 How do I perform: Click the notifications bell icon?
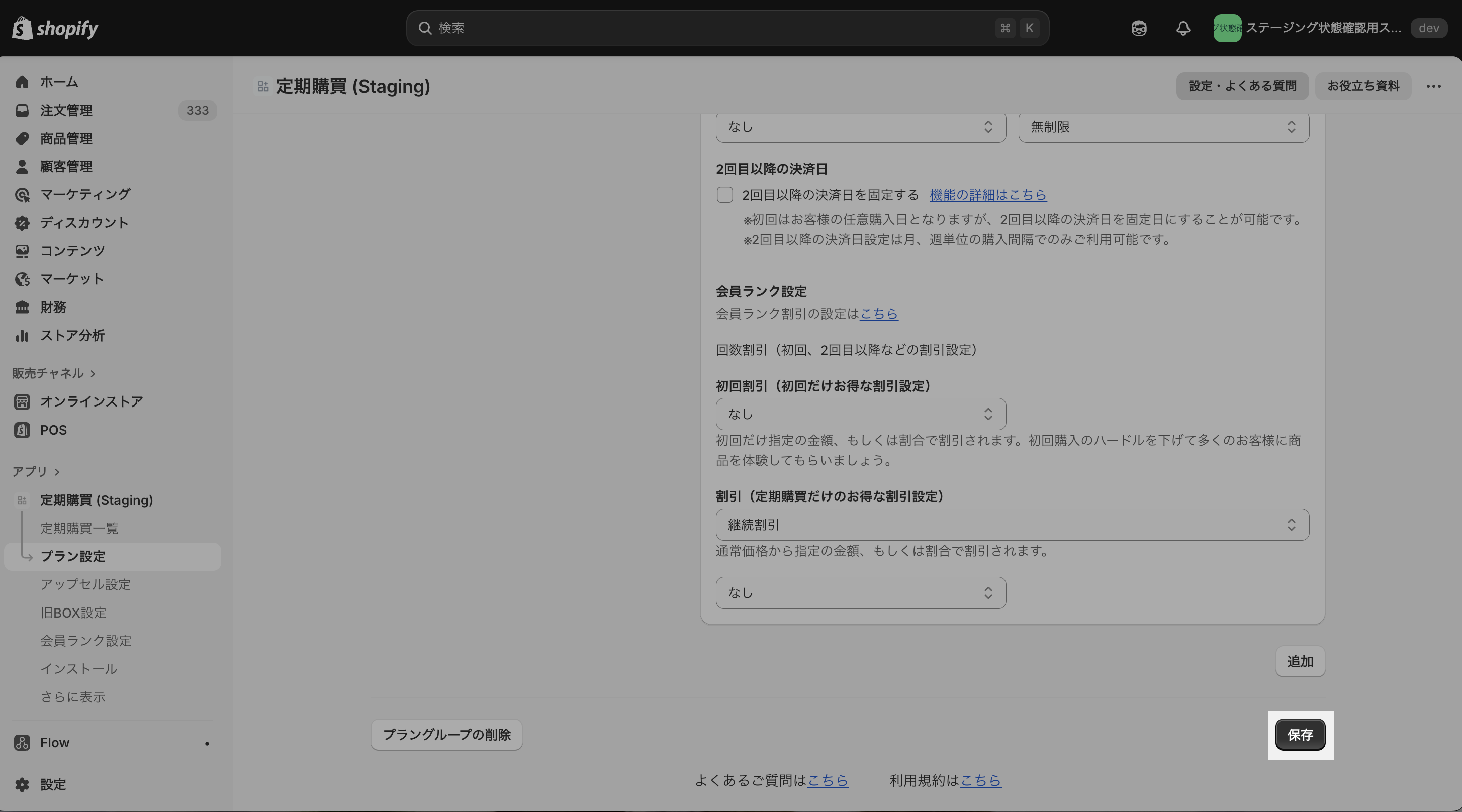(1183, 28)
